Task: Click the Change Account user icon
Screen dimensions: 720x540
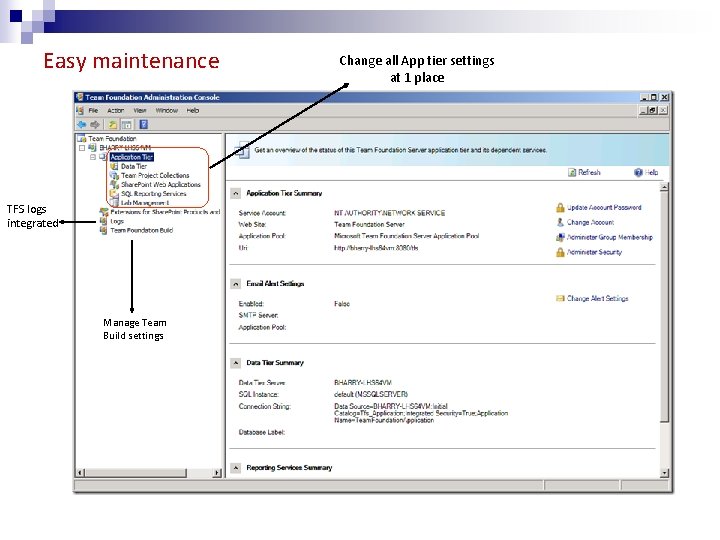Action: pyautogui.click(x=560, y=223)
